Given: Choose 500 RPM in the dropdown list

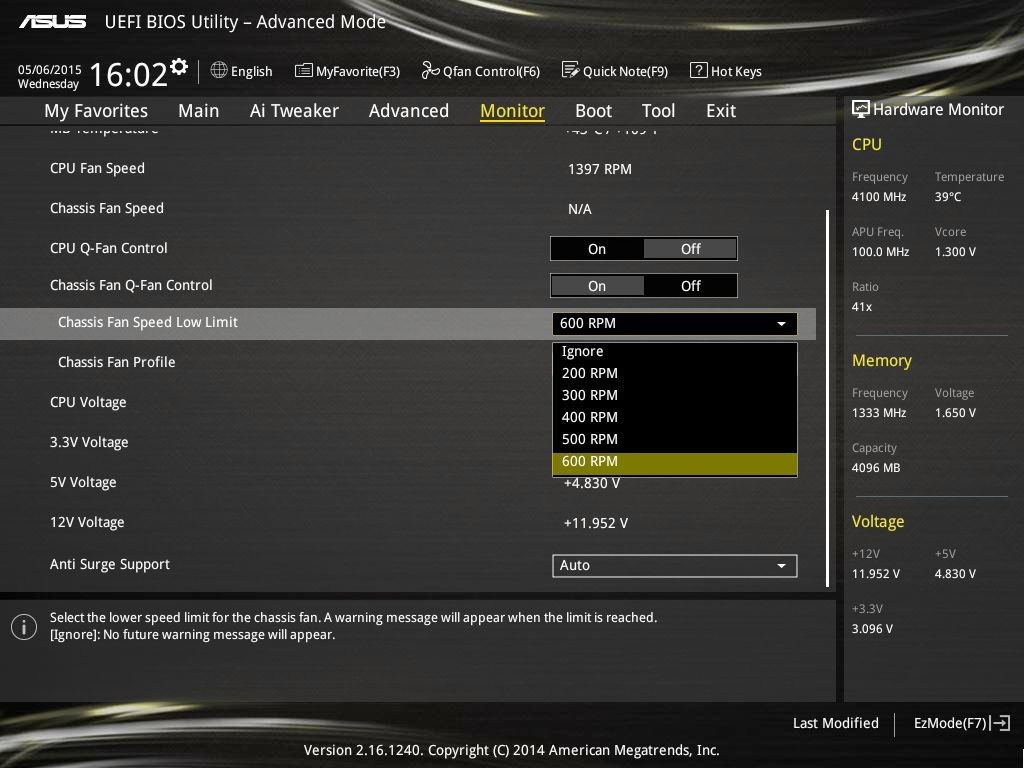Looking at the screenshot, I should (x=675, y=440).
